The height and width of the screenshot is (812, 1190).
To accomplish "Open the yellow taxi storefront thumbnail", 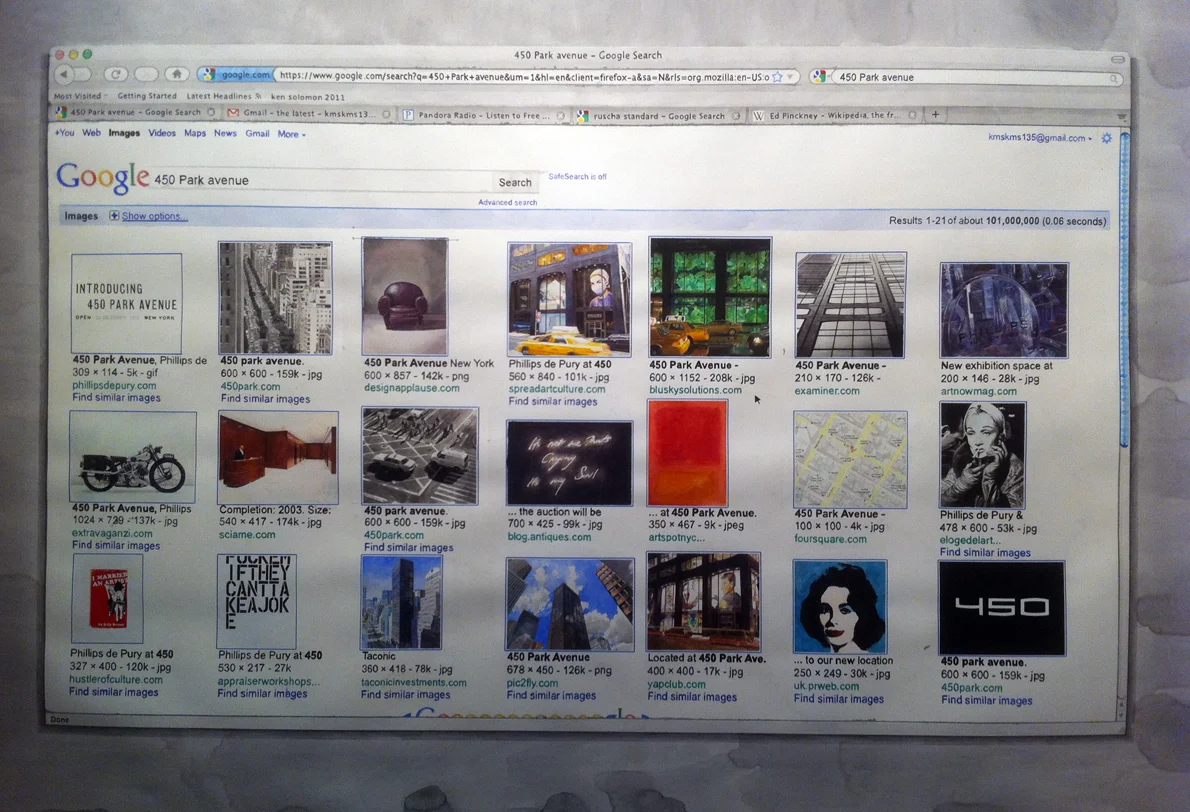I will point(569,299).
